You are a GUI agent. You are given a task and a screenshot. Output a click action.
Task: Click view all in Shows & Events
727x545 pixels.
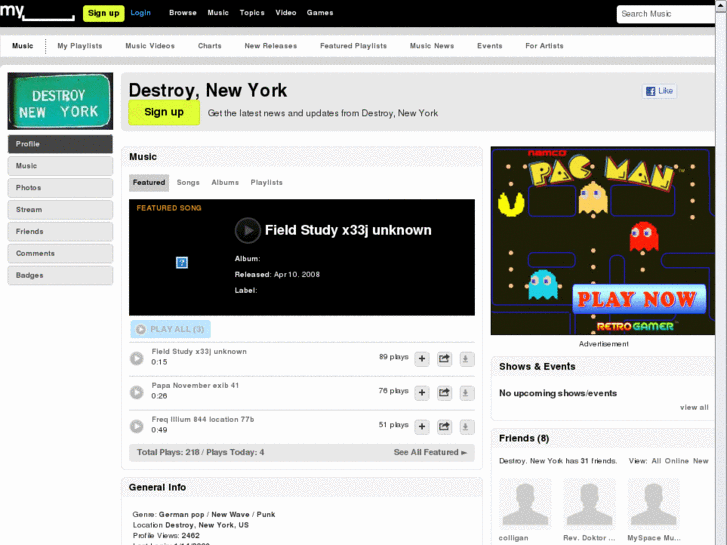coord(694,407)
